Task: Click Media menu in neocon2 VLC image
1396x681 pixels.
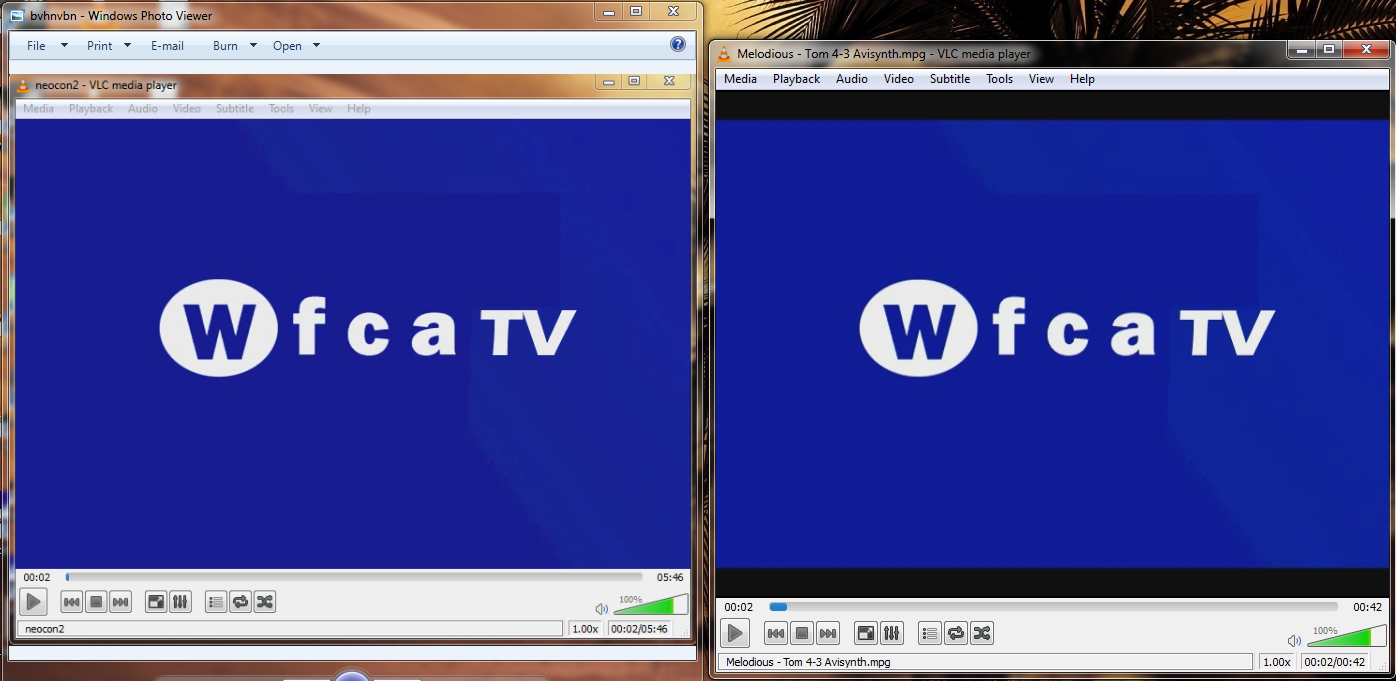Action: 38,109
